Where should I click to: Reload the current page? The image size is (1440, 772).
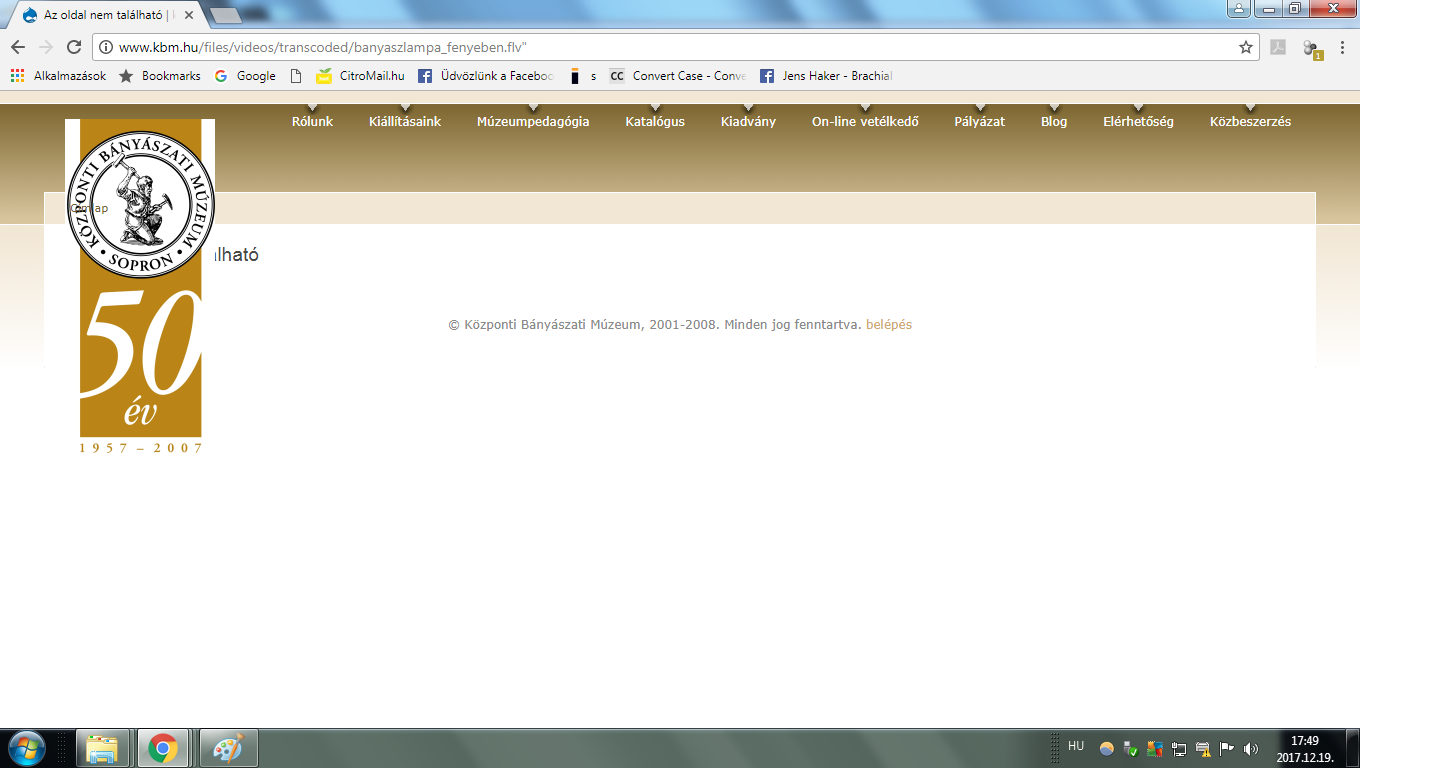click(73, 47)
